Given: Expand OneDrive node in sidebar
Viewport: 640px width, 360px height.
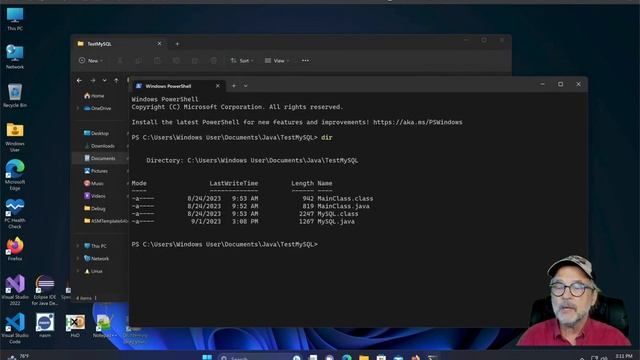Looking at the screenshot, I should pyautogui.click(x=78, y=108).
